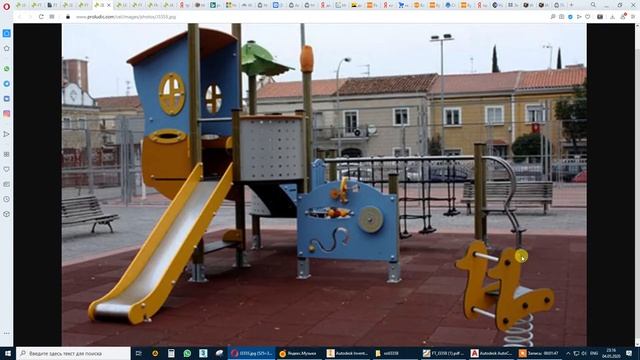Reload the page with the refresh icon
Image resolution: width=640 pixels, height=360 pixels.
click(41, 17)
